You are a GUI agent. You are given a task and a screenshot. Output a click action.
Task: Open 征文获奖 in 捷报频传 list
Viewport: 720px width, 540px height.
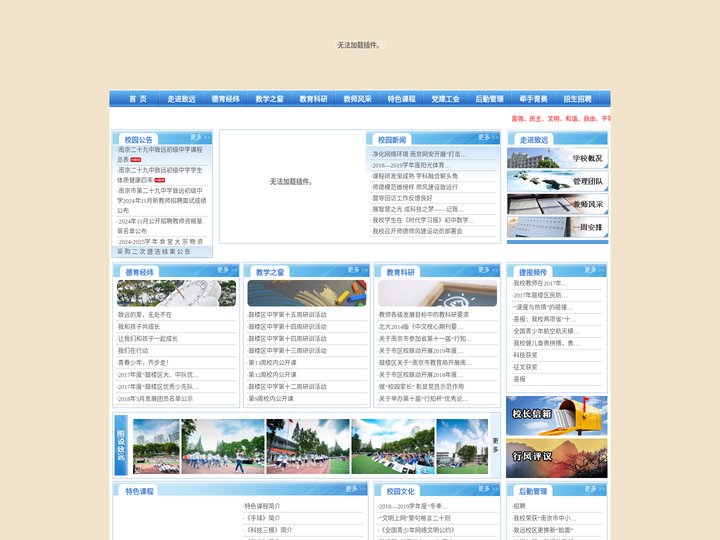pos(525,367)
